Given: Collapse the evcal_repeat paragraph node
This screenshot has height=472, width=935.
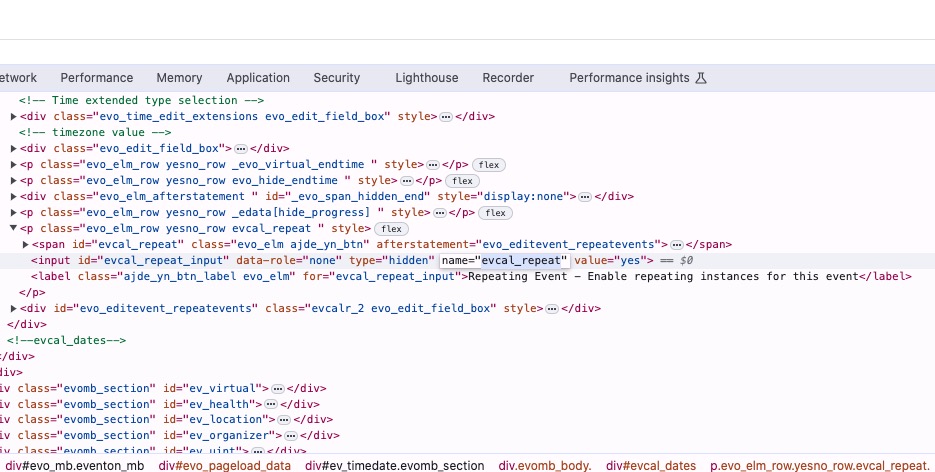Looking at the screenshot, I should [13, 228].
